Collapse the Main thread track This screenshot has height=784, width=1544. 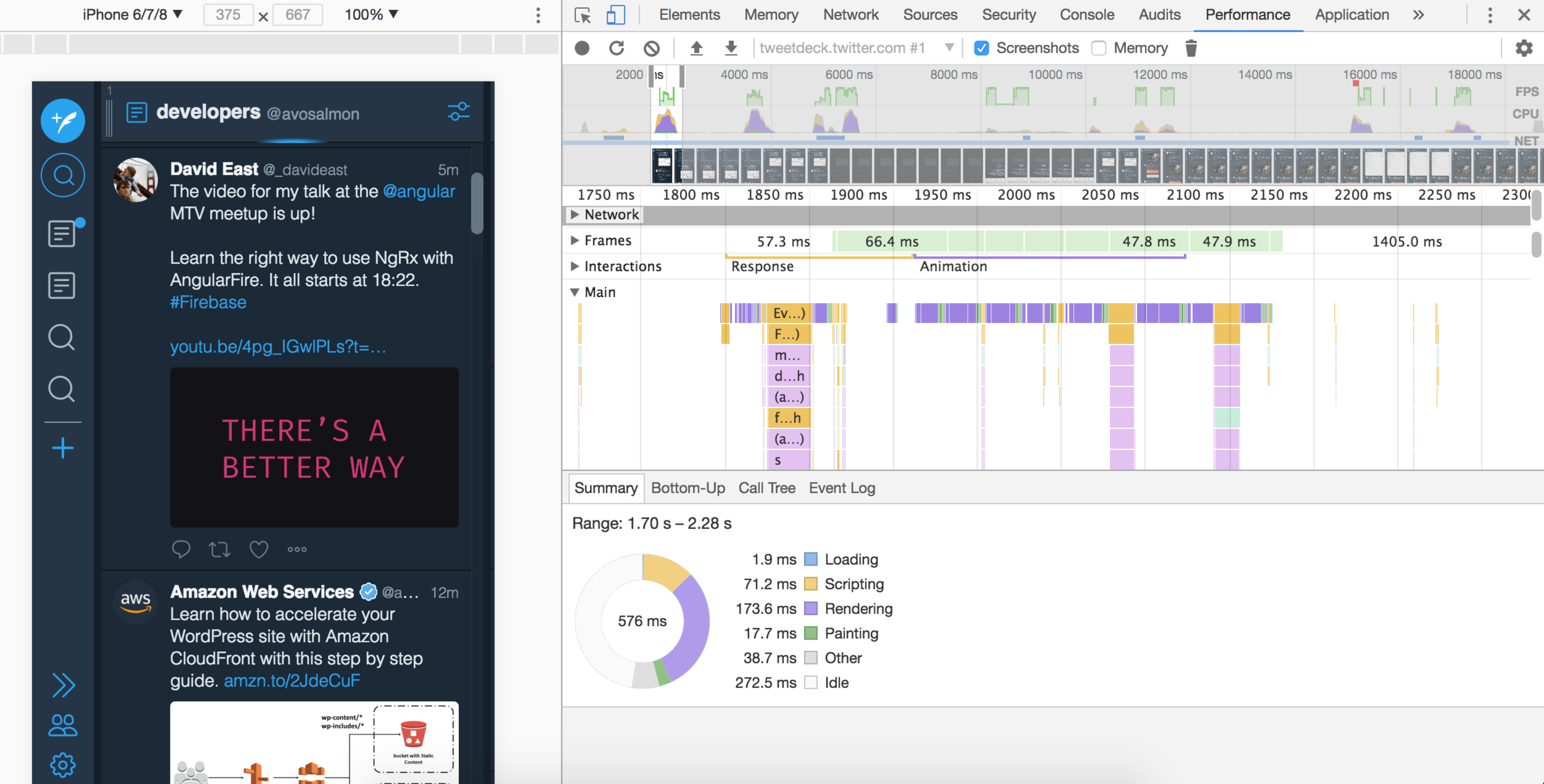click(x=575, y=292)
